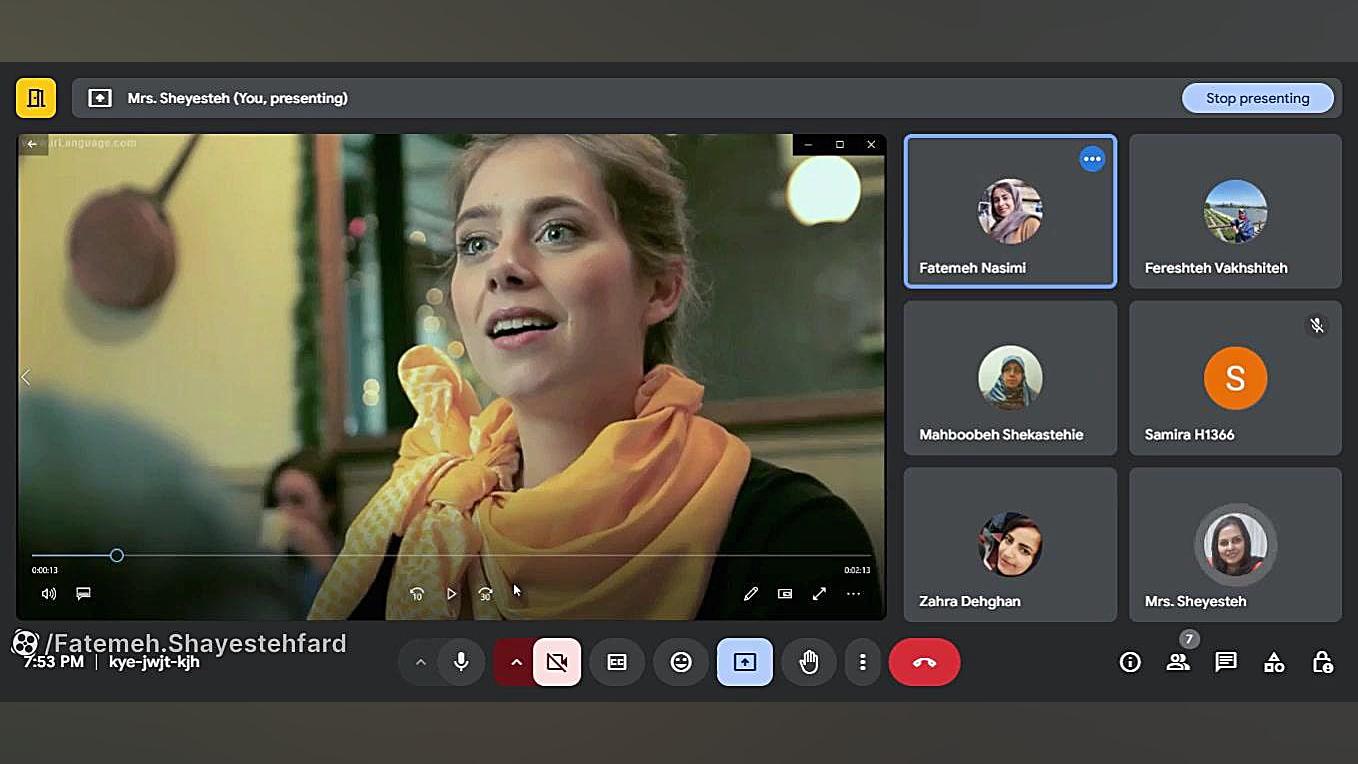
Task: Open the host controls lock icon
Action: 1322,662
